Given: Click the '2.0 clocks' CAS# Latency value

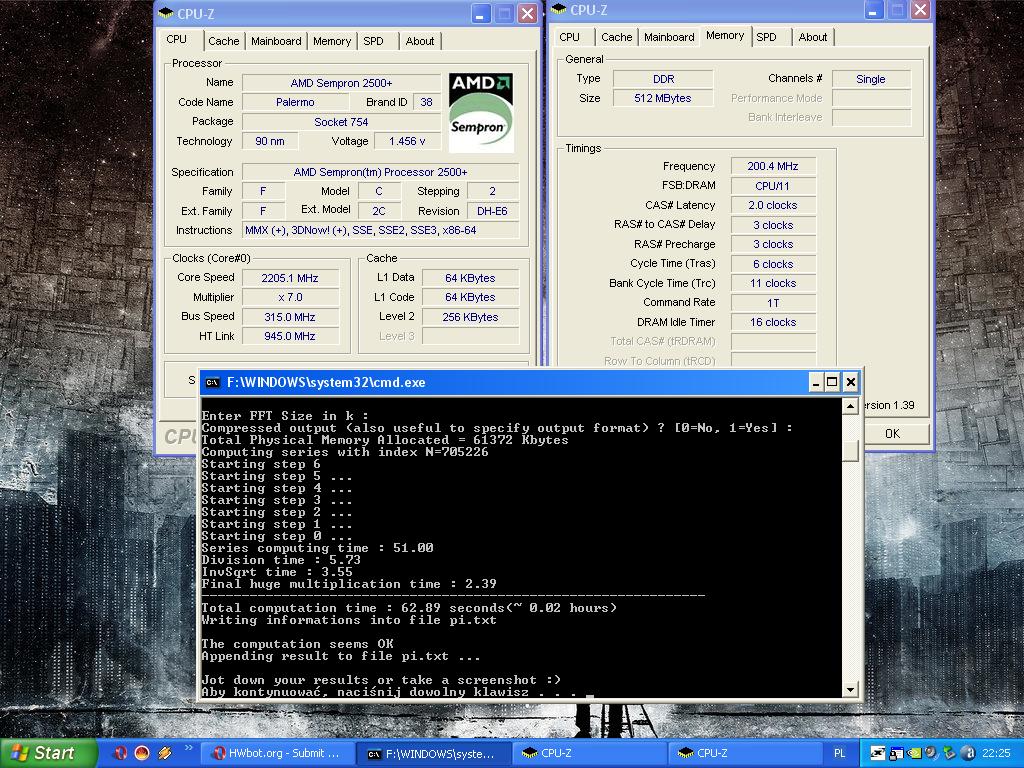Looking at the screenshot, I should [x=773, y=205].
